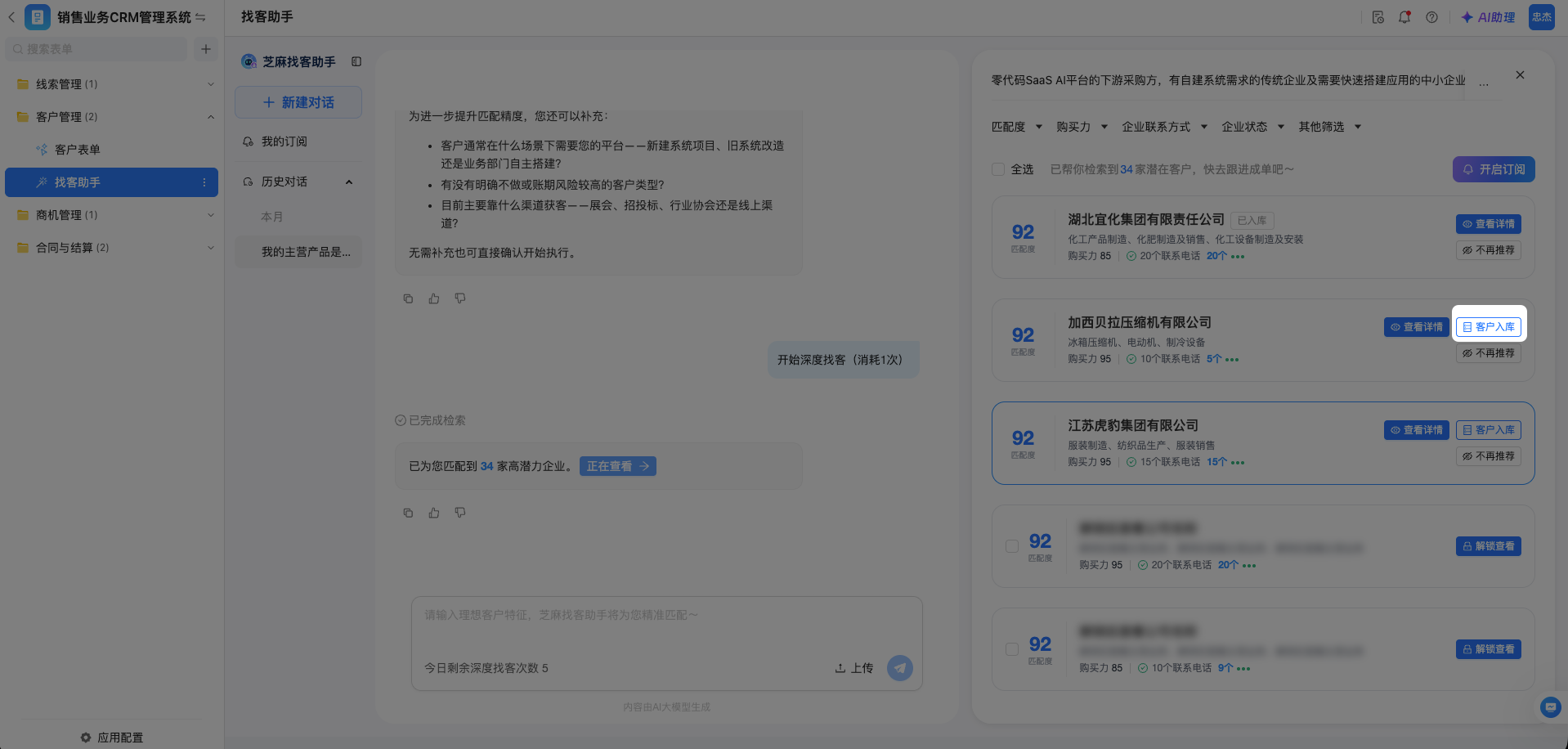This screenshot has width=1568, height=749.
Task: Click the back arrow in the top bar
Action: click(x=11, y=17)
